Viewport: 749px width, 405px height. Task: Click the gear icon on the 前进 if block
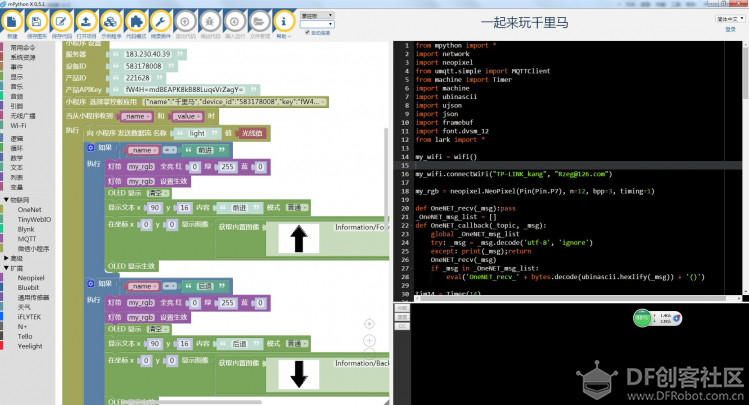point(91,148)
